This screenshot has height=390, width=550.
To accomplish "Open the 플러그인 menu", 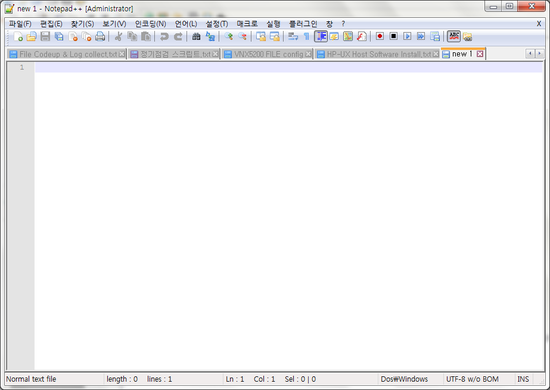I will 303,24.
